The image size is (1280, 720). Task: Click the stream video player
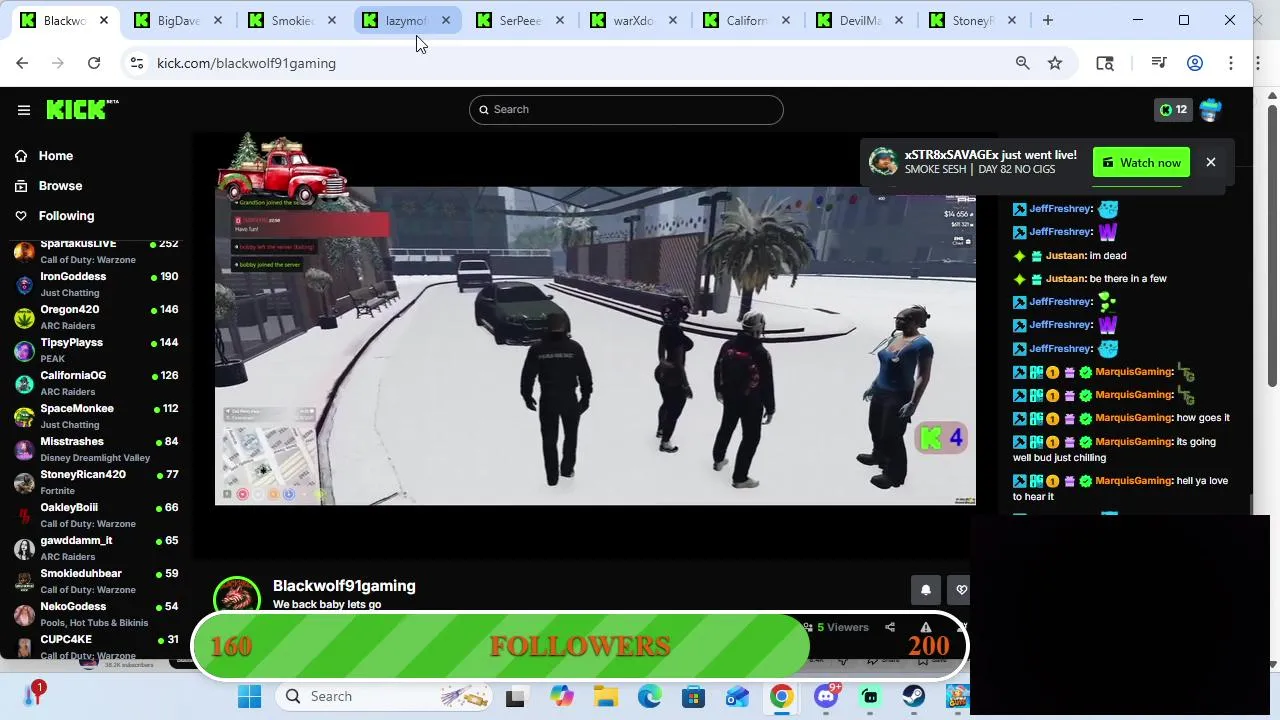pyautogui.click(x=595, y=345)
